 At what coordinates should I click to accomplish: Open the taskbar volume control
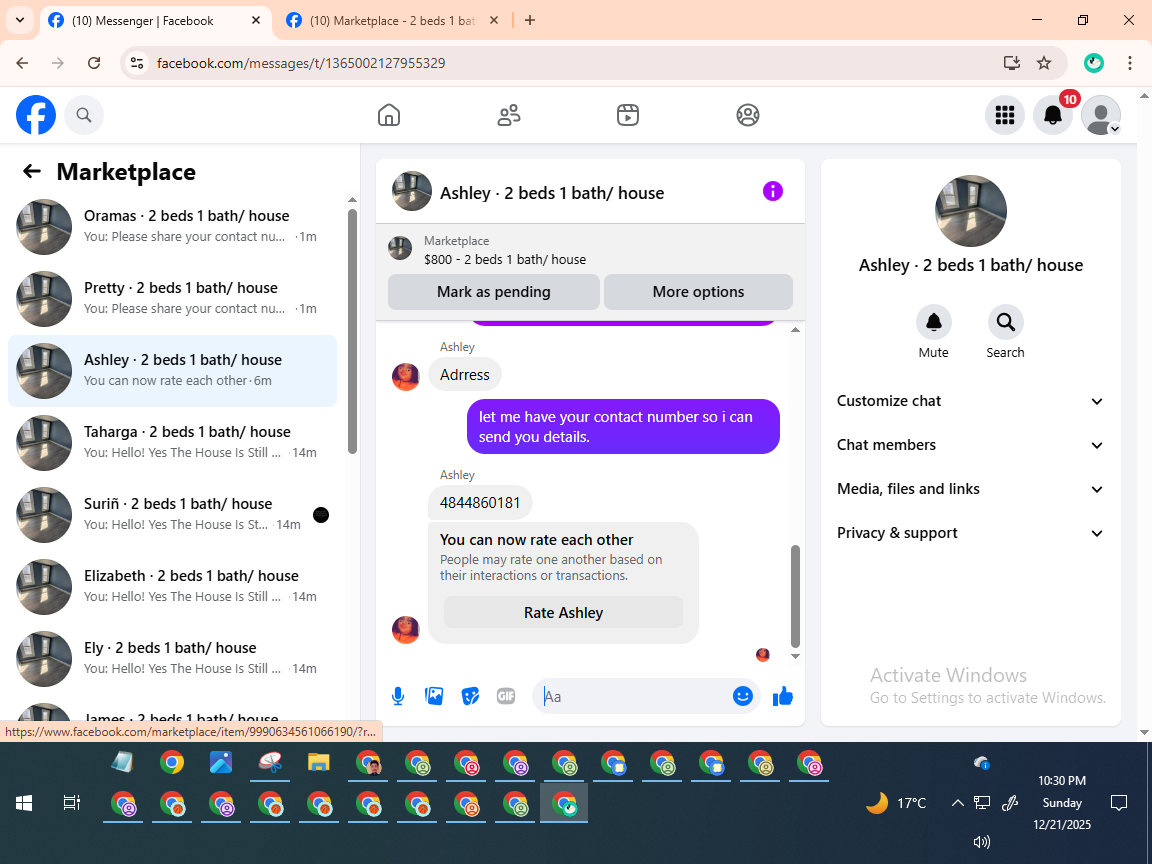(x=982, y=842)
